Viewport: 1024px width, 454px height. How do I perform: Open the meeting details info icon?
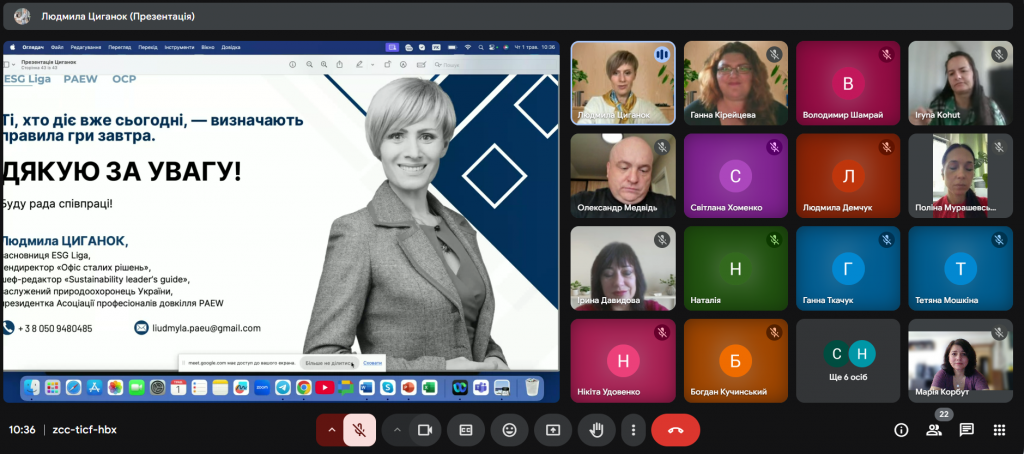901,430
